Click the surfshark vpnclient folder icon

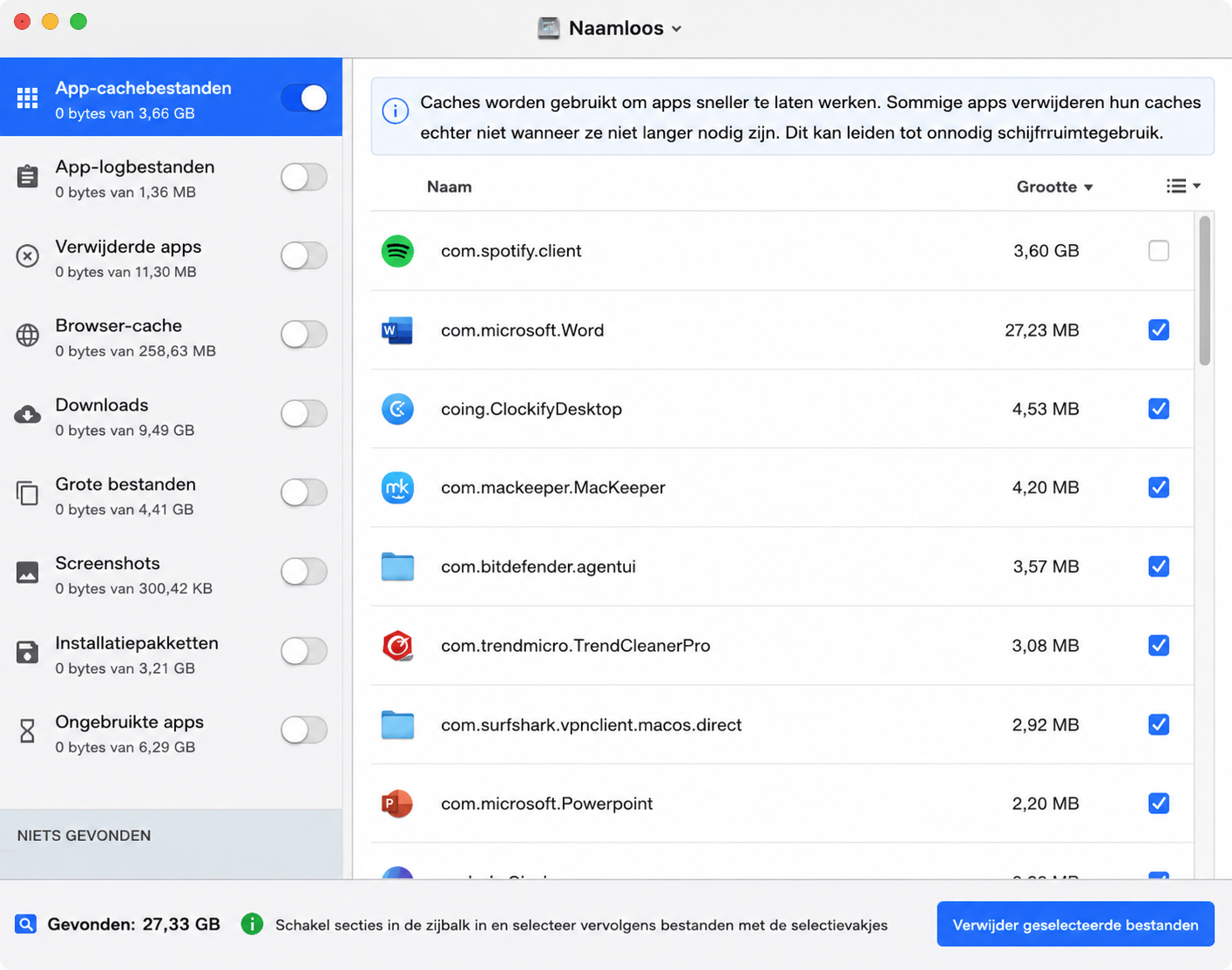397,725
